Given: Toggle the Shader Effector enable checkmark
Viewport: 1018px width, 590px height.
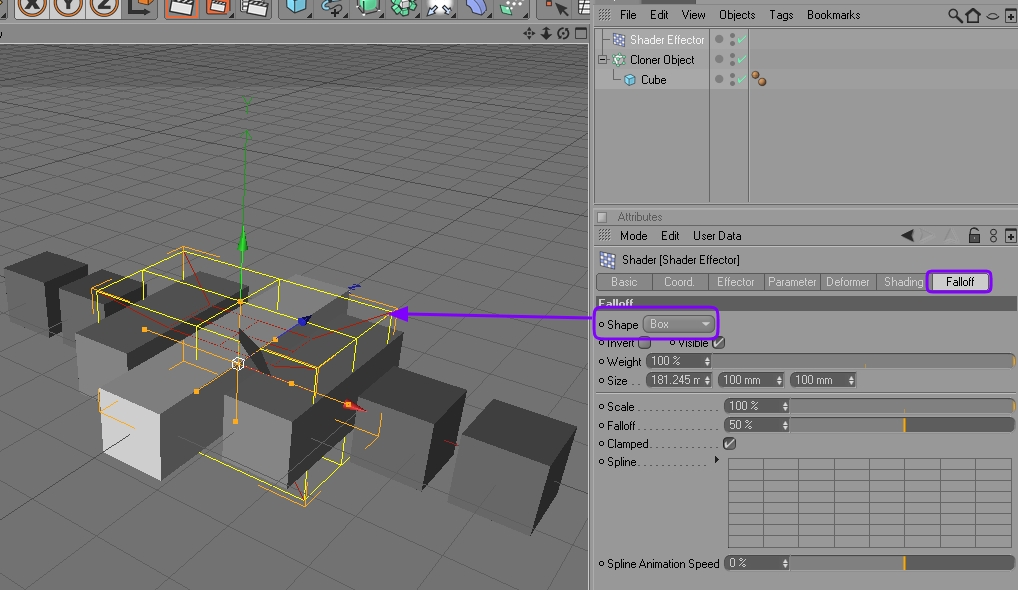Looking at the screenshot, I should 741,40.
